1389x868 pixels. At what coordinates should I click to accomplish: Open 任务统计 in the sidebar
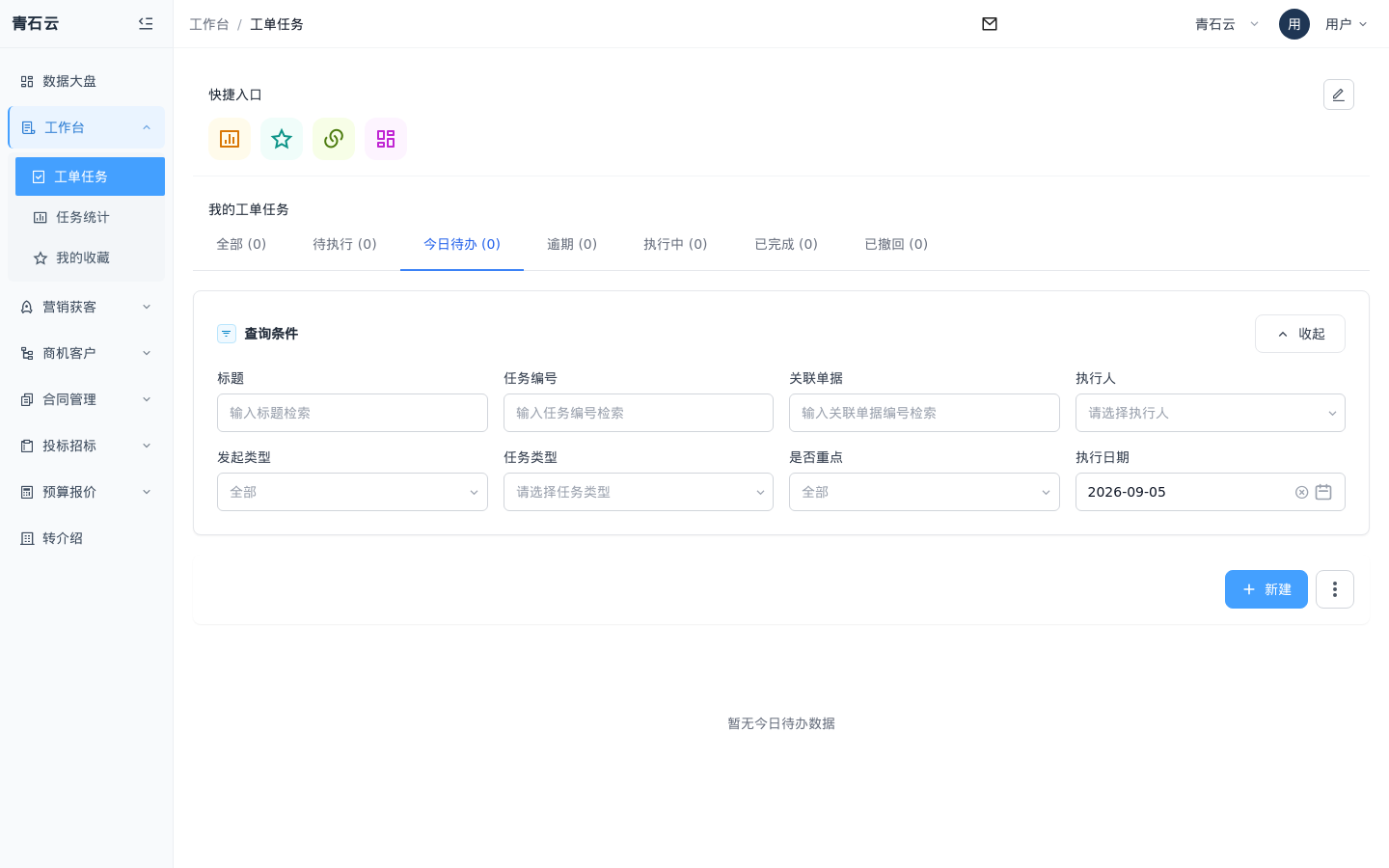pos(90,217)
